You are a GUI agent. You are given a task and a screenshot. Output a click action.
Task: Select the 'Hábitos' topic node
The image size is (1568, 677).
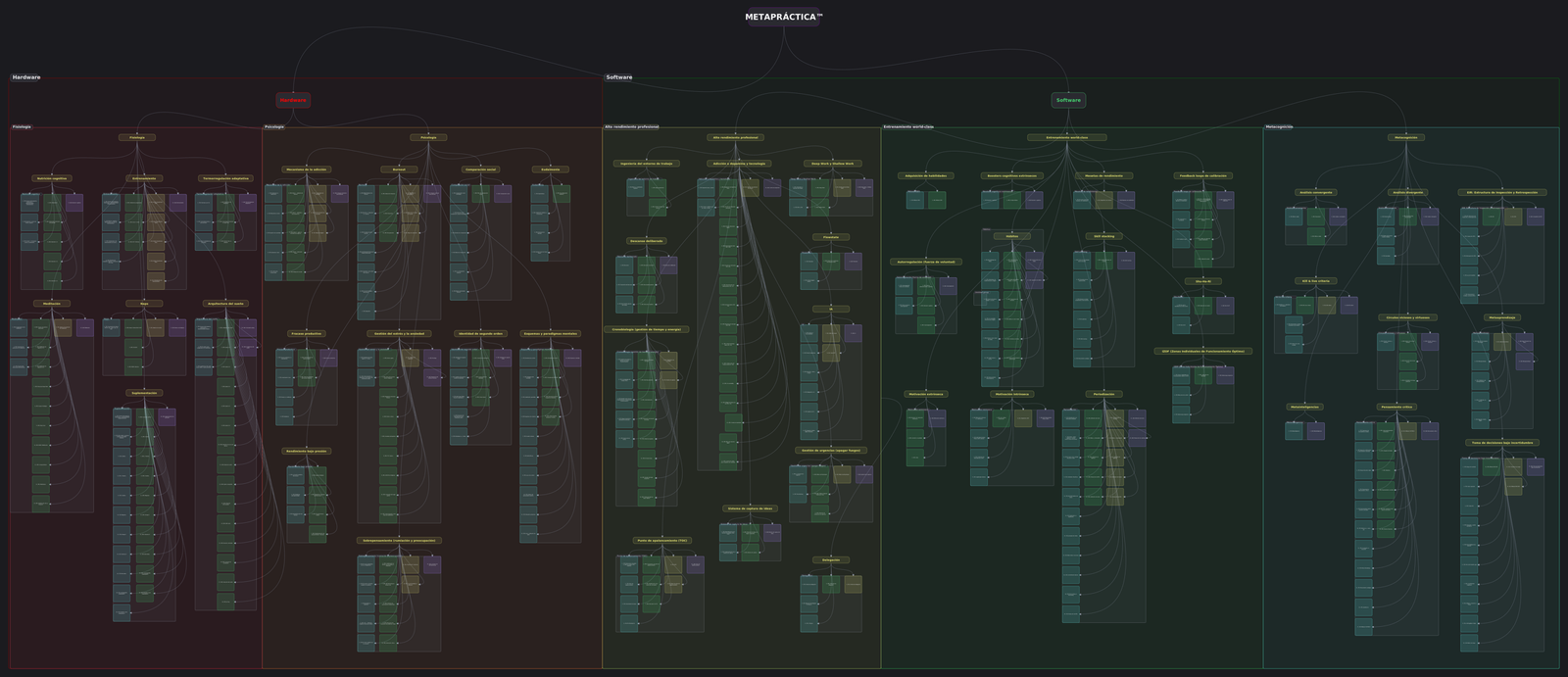pyautogui.click(x=1012, y=236)
